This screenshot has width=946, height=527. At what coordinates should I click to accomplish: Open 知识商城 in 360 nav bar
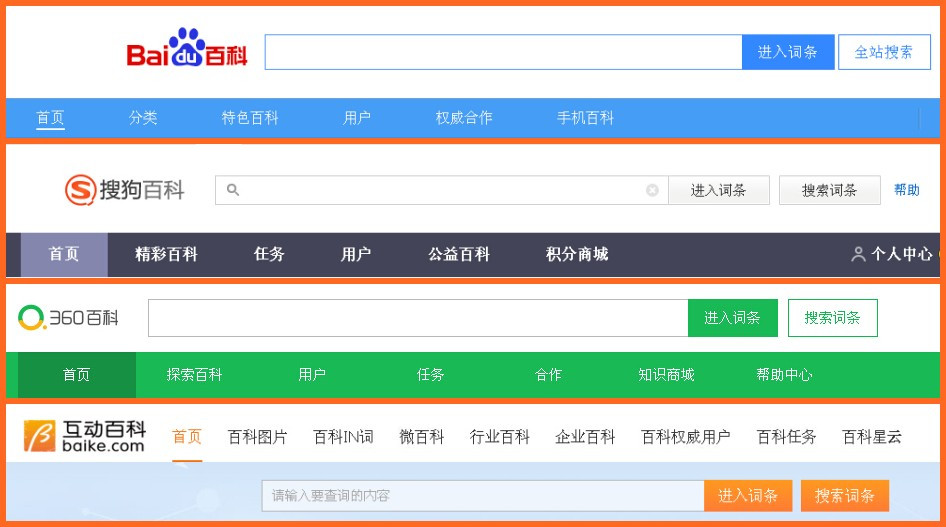click(x=666, y=374)
